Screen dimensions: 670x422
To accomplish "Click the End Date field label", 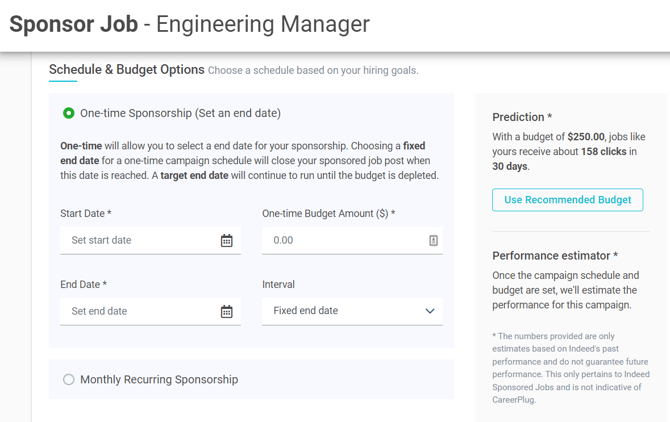I will [84, 285].
